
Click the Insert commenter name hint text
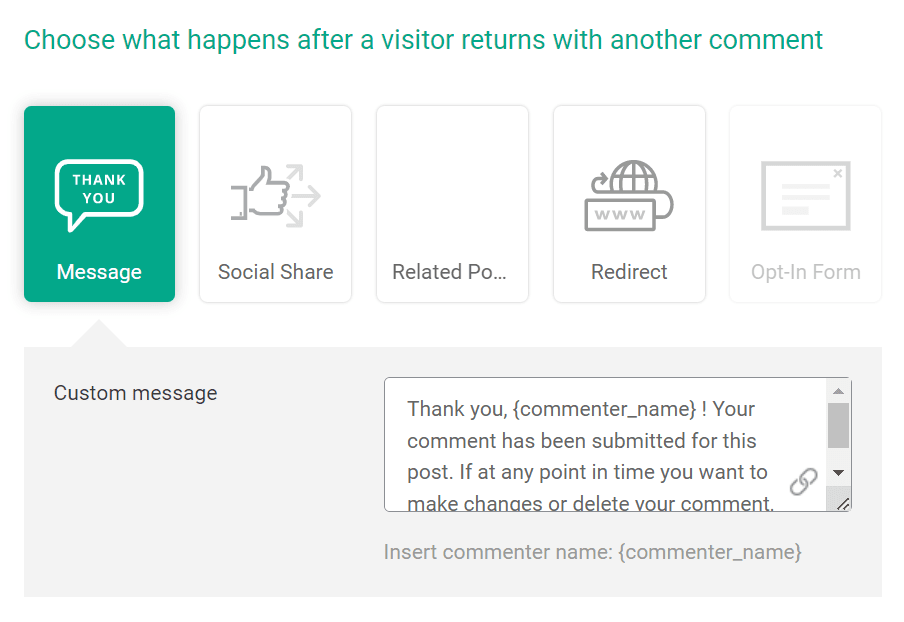click(x=592, y=552)
